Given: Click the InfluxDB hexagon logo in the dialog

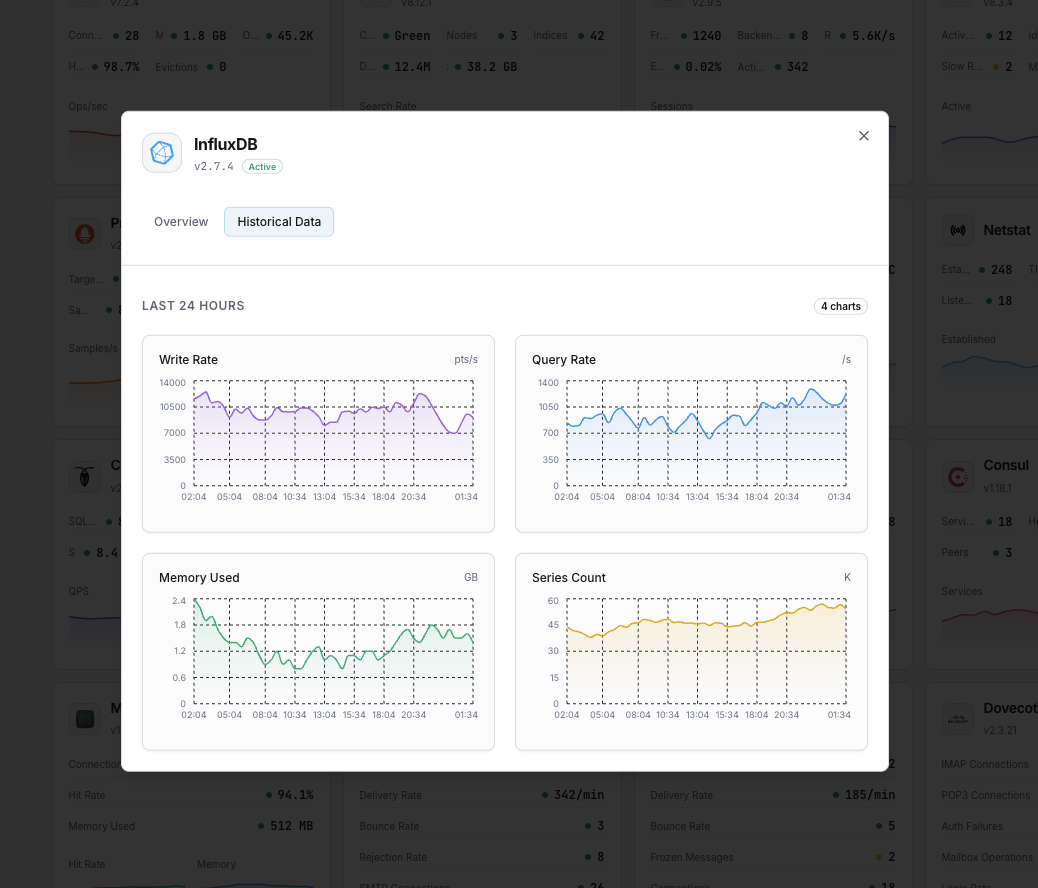Looking at the screenshot, I should point(161,152).
